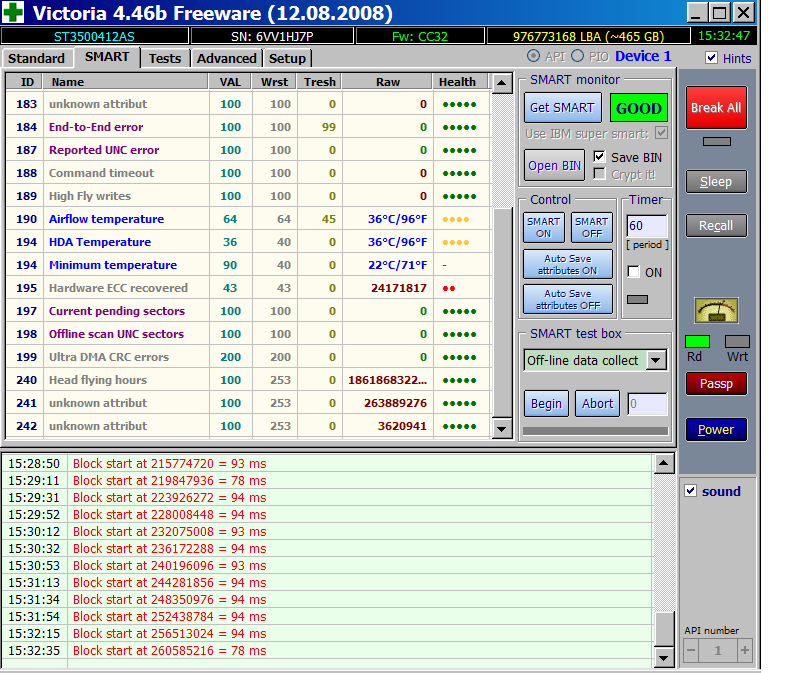Toggle the Save BIN checkbox

click(x=599, y=157)
